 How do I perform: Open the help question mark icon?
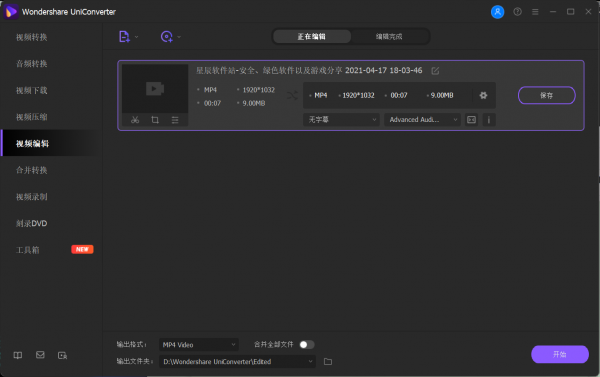(x=517, y=12)
